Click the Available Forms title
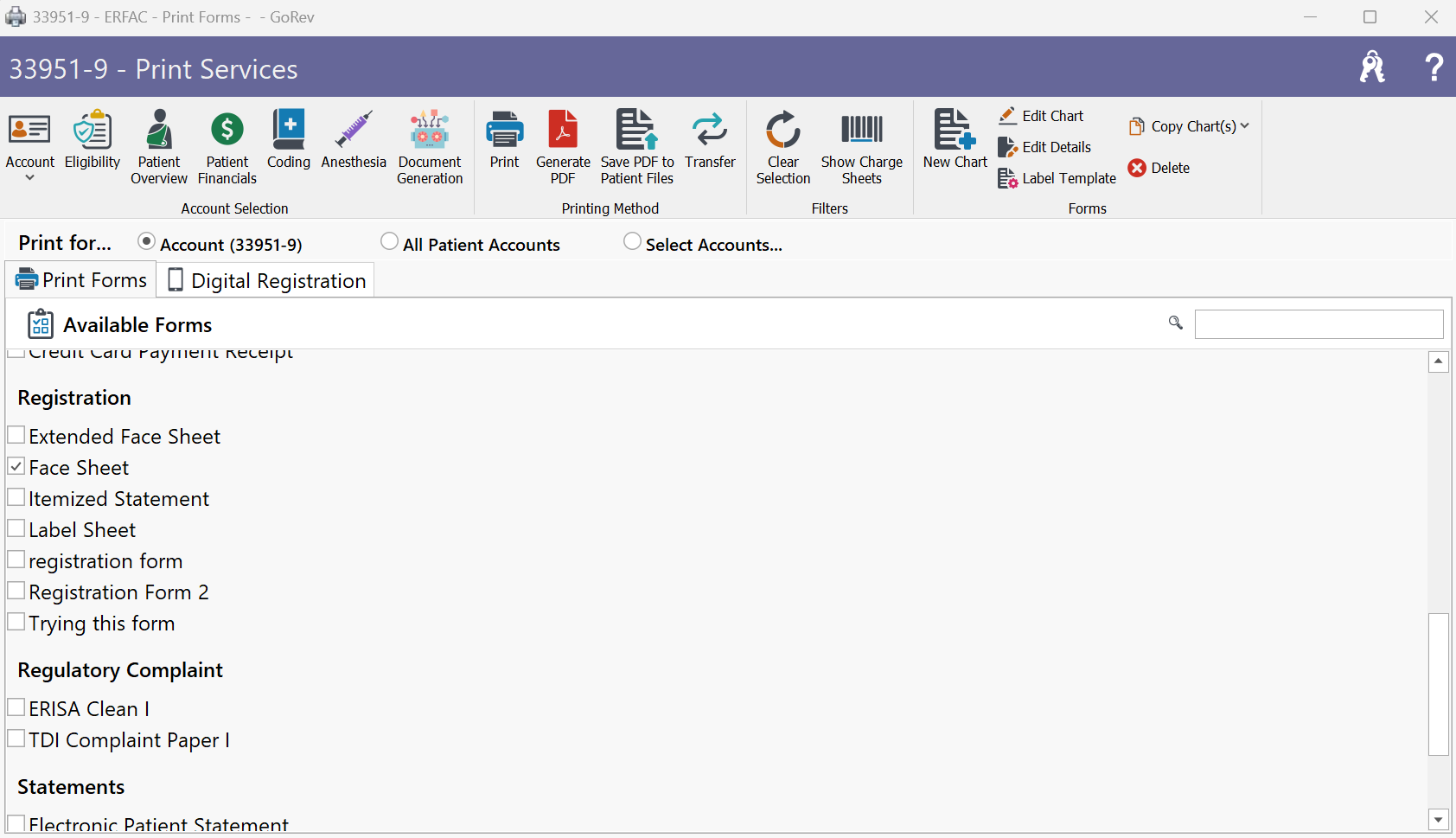This screenshot has width=1456, height=838. point(137,325)
